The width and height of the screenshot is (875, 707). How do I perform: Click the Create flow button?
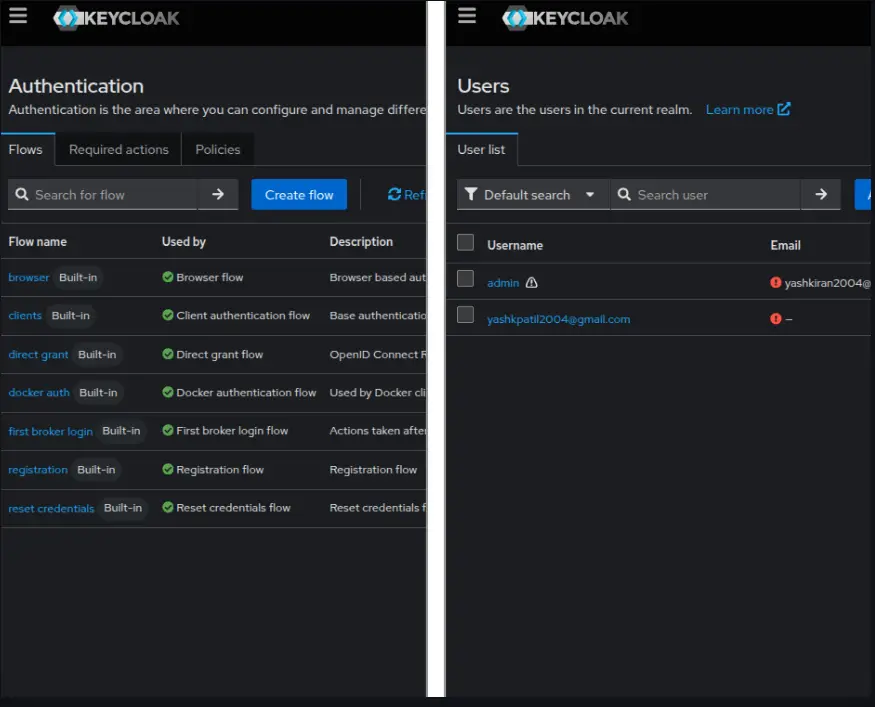[299, 194]
